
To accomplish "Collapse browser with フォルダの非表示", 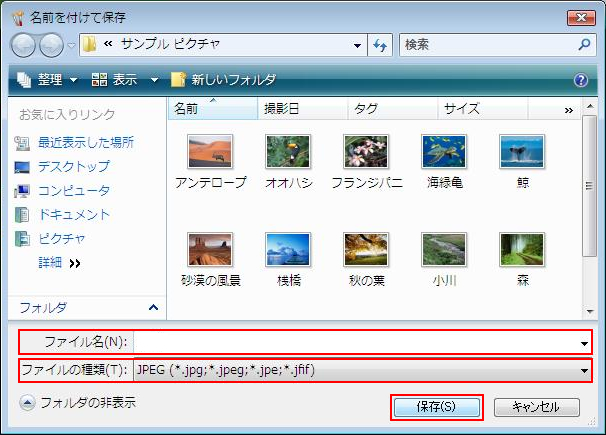I will coord(78,403).
